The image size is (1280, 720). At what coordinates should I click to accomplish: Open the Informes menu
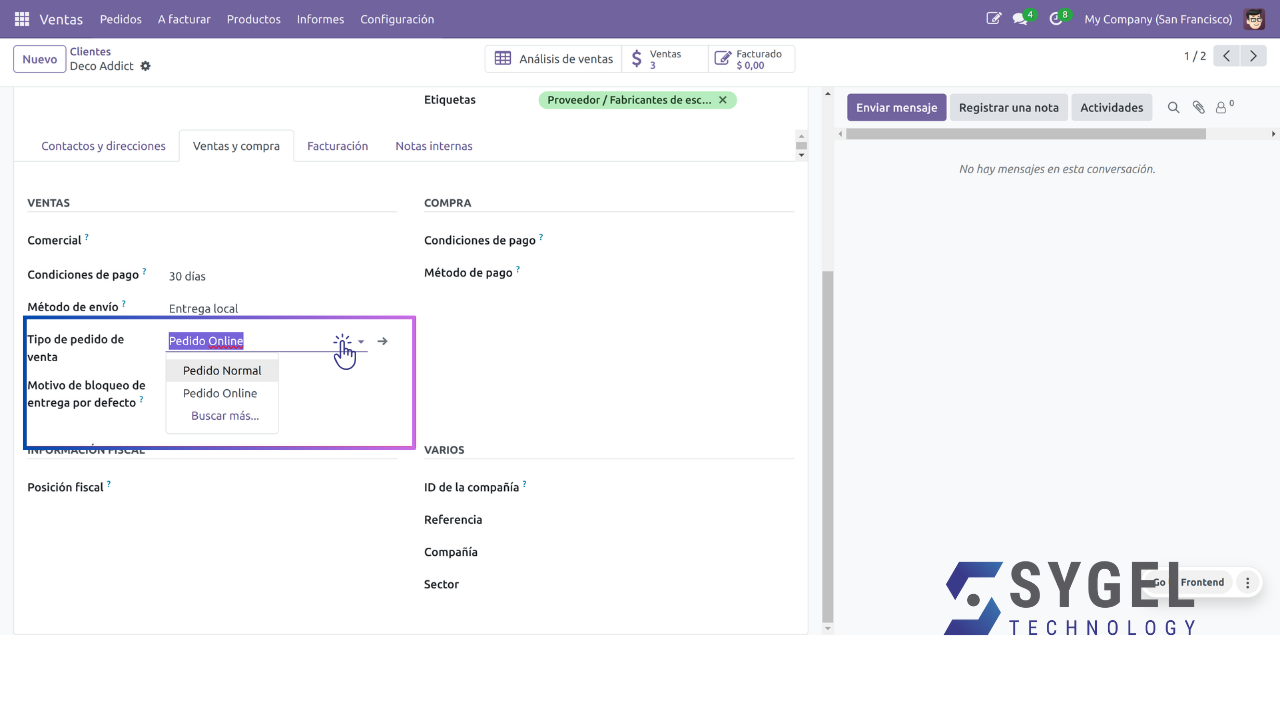pos(320,19)
